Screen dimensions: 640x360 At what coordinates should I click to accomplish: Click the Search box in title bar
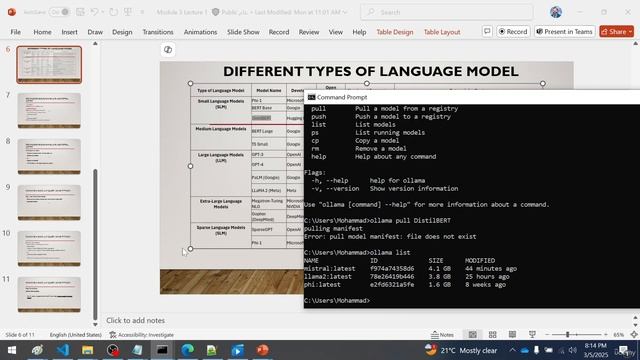click(447, 12)
